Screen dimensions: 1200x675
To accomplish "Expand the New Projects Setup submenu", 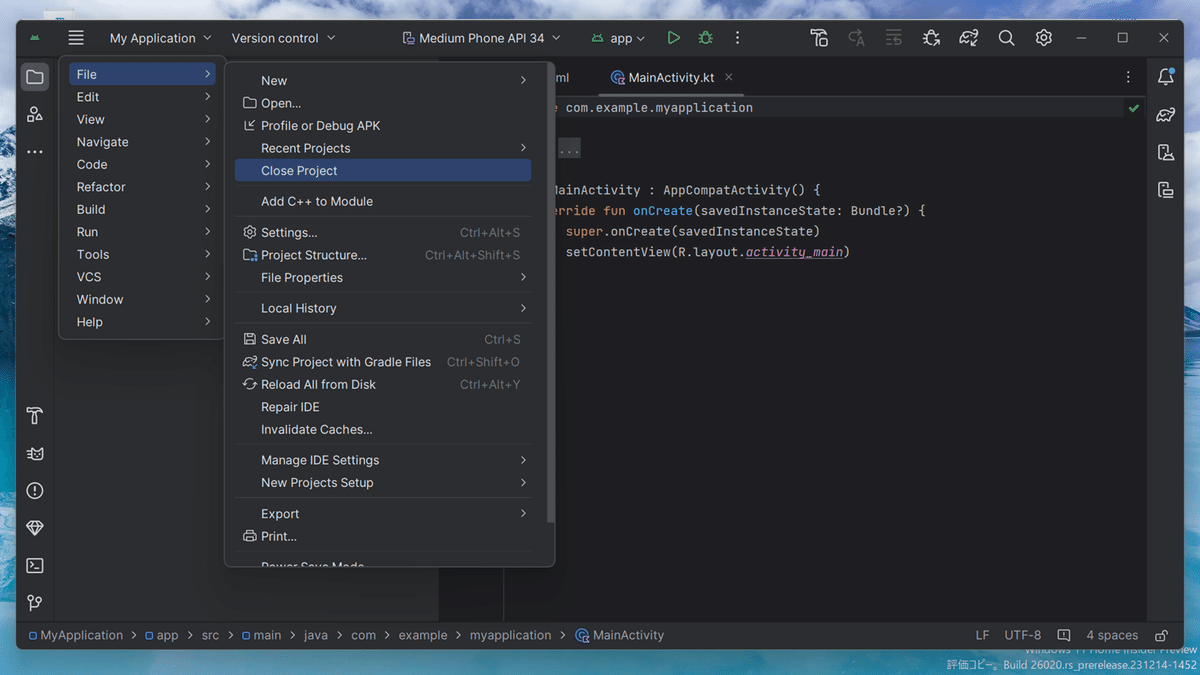I will point(383,483).
